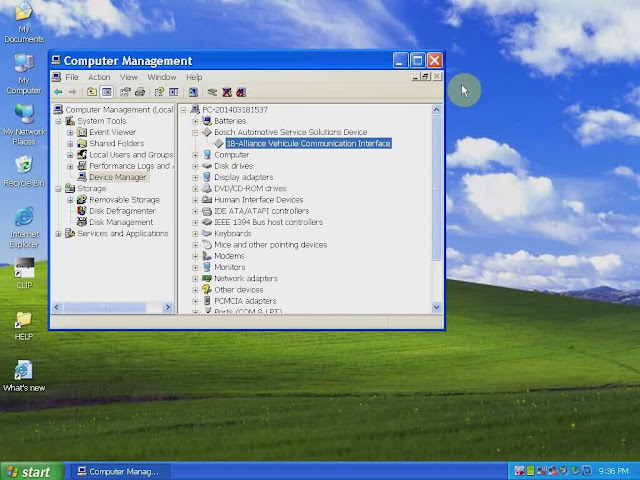
Task: Select Human Interface Devices category
Action: pyautogui.click(x=258, y=200)
